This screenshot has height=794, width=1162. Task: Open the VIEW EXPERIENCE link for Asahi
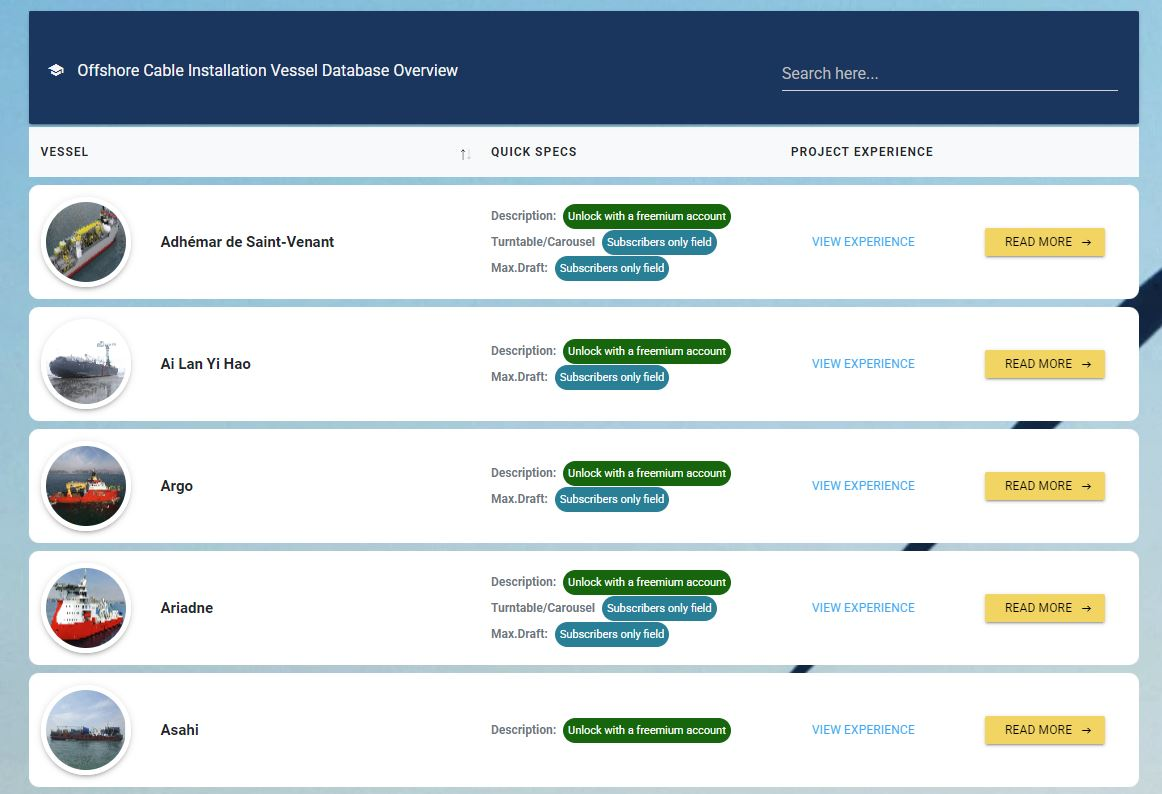point(862,730)
